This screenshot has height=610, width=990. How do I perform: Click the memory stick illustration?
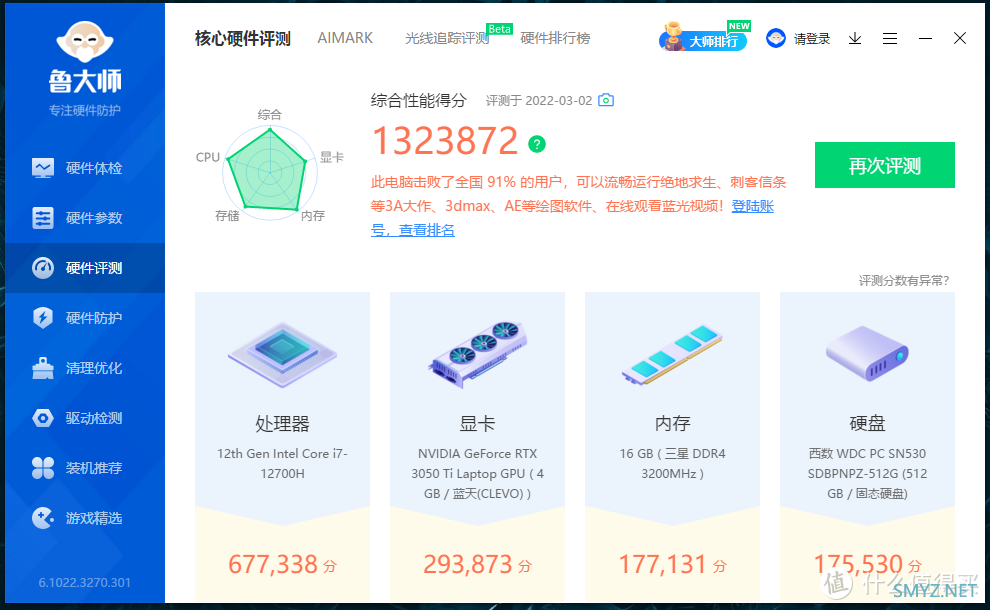coord(672,355)
